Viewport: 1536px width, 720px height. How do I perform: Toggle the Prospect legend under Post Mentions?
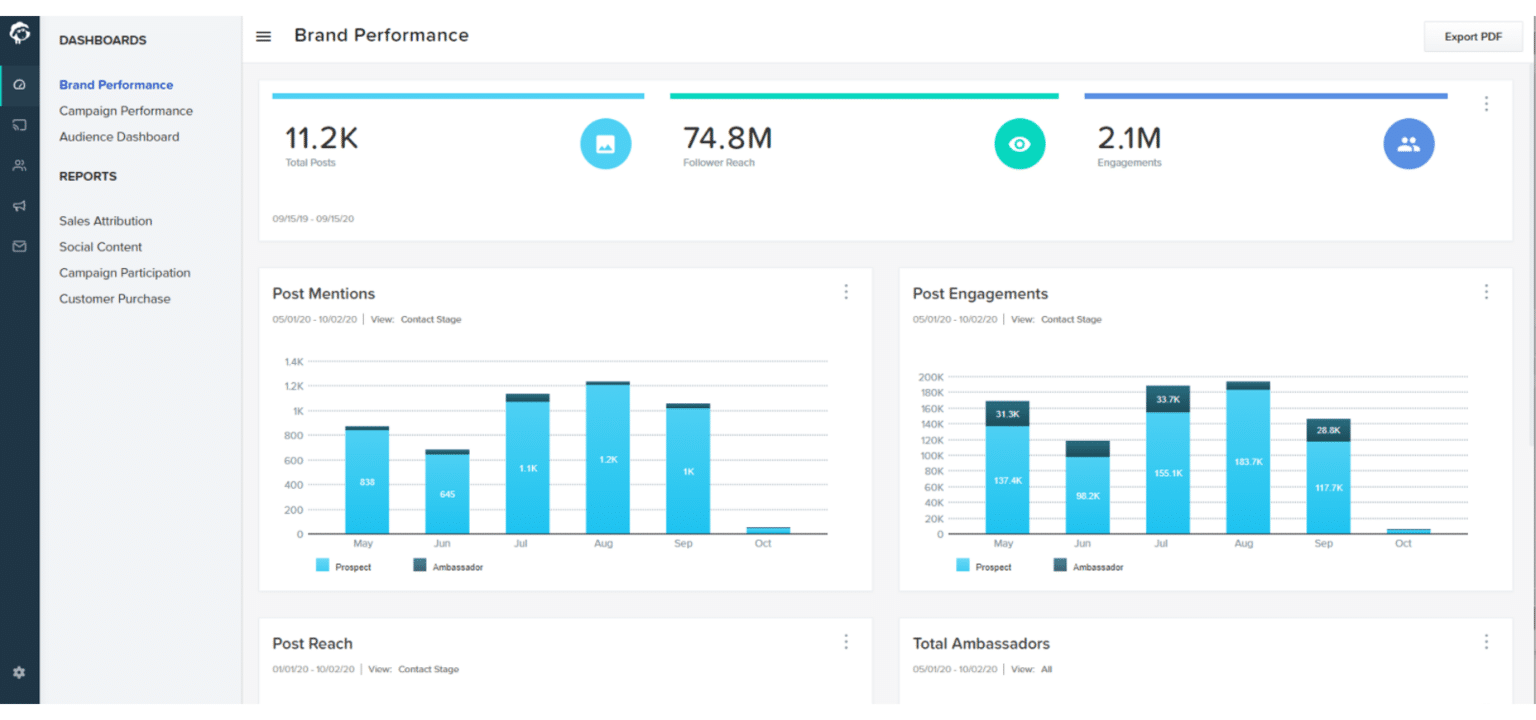(x=345, y=565)
